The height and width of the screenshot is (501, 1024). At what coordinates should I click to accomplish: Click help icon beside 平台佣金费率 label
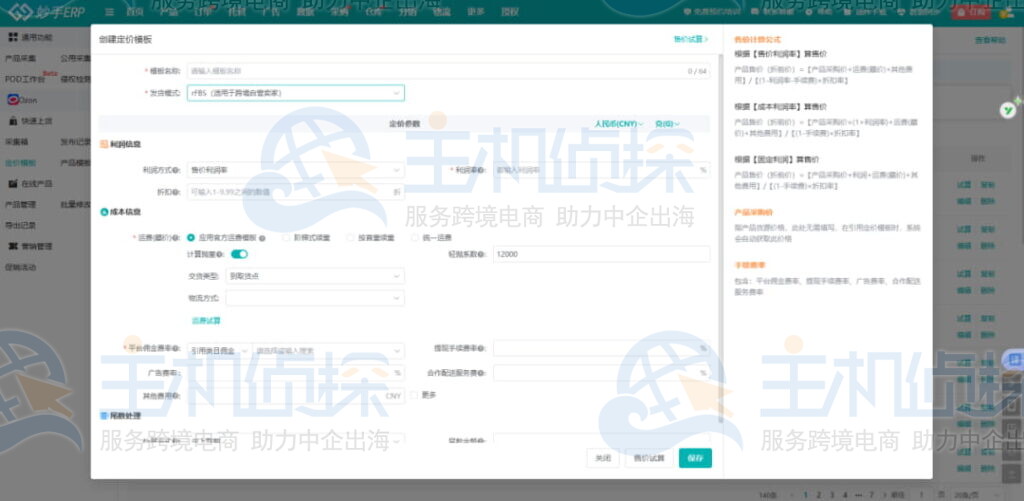(176, 349)
